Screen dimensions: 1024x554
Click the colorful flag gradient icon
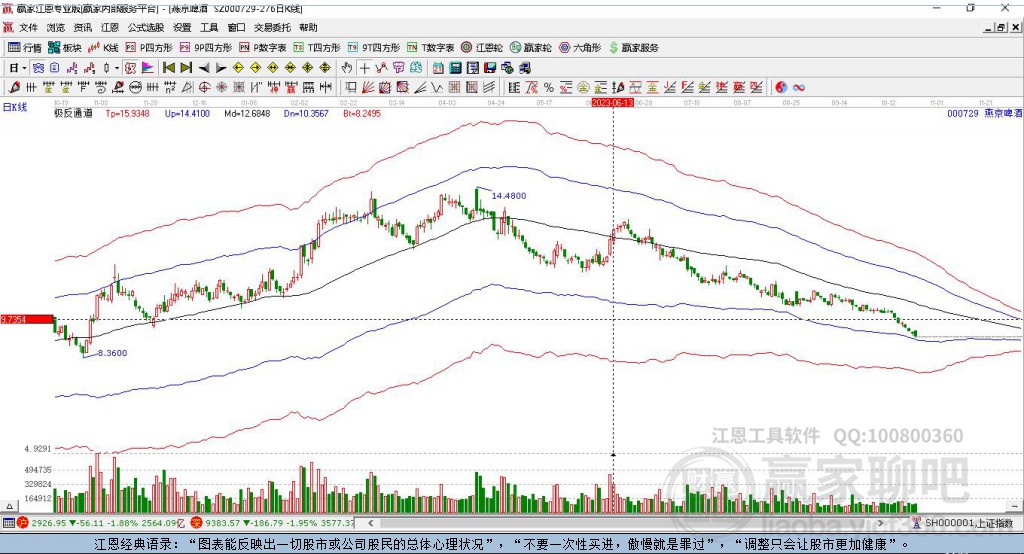click(x=148, y=68)
